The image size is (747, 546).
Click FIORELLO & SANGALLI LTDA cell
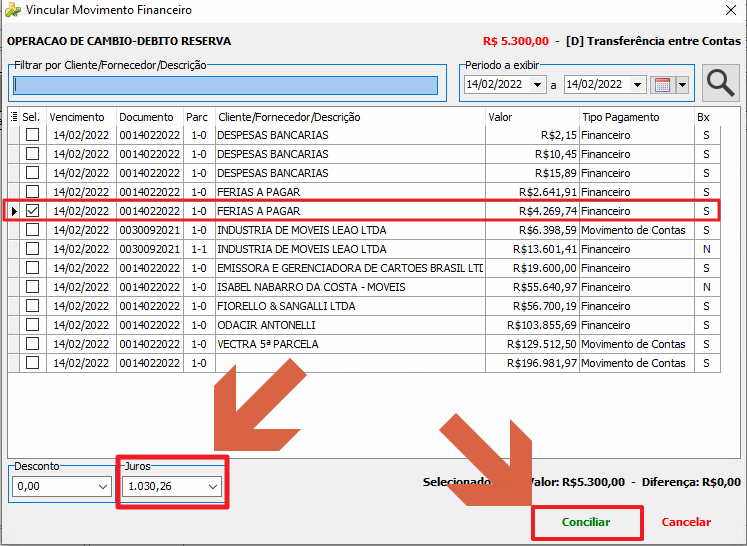click(350, 306)
